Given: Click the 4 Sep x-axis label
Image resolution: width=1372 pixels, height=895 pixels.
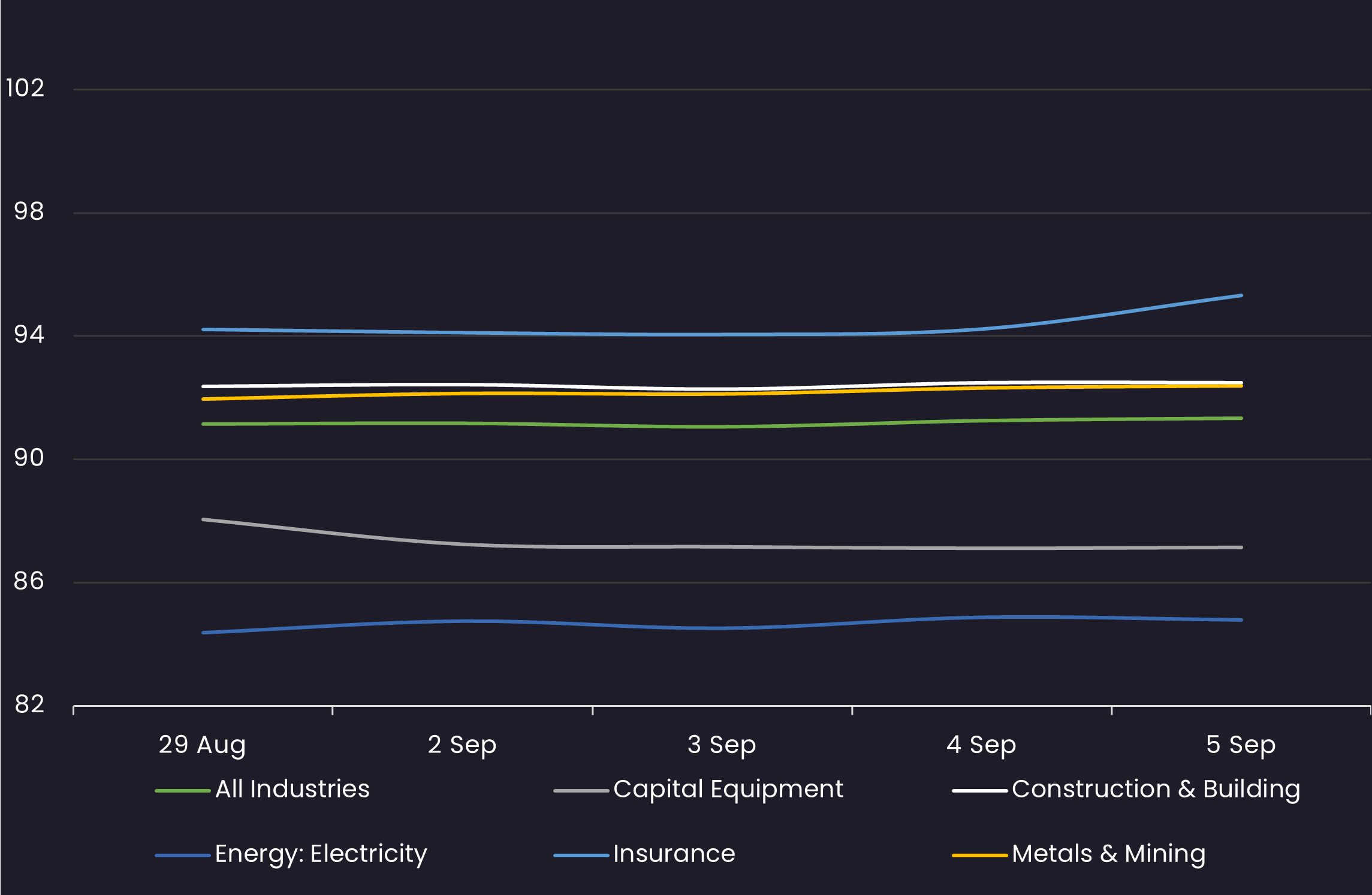Looking at the screenshot, I should 981,745.
